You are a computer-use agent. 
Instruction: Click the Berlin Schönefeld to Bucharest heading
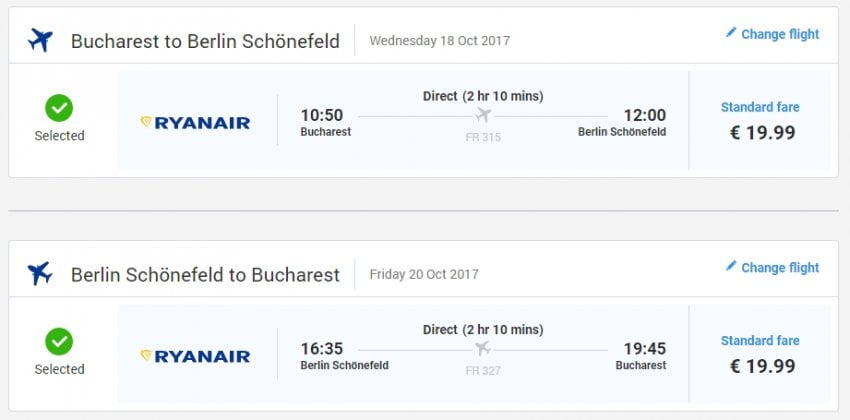205,274
